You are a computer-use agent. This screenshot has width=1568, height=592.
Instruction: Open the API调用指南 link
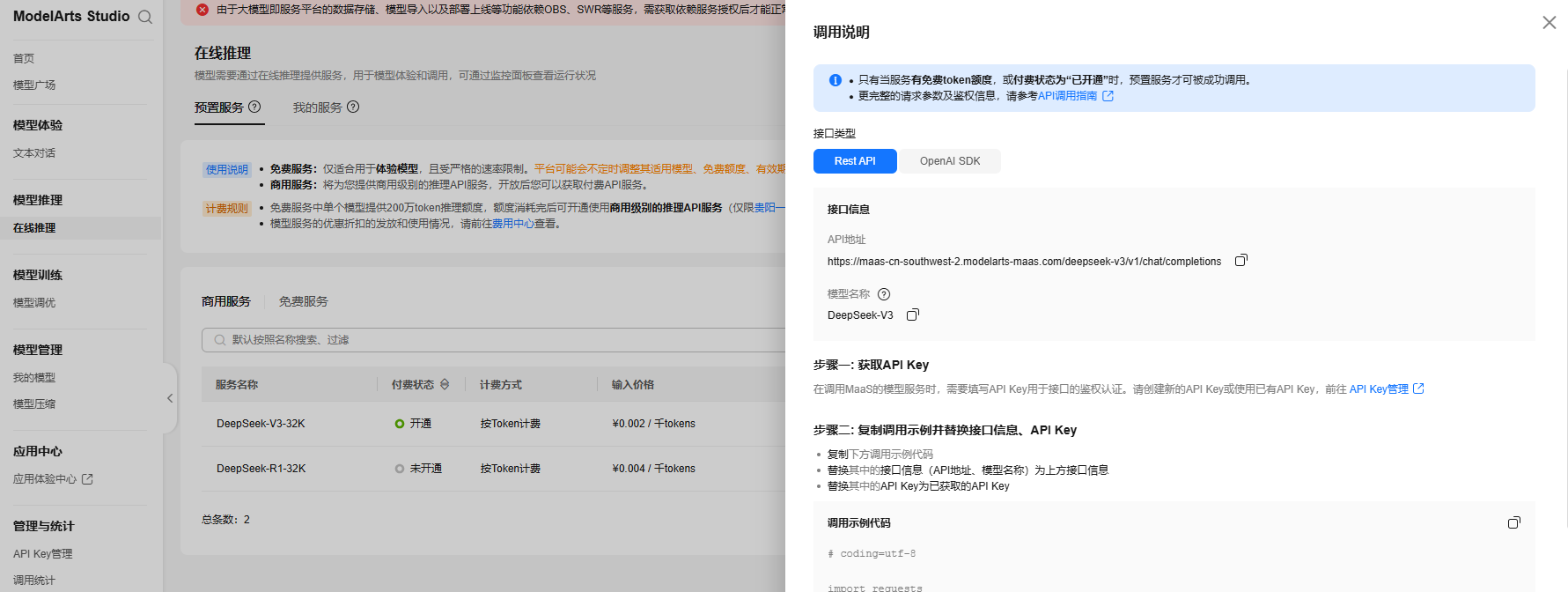pos(1068,96)
